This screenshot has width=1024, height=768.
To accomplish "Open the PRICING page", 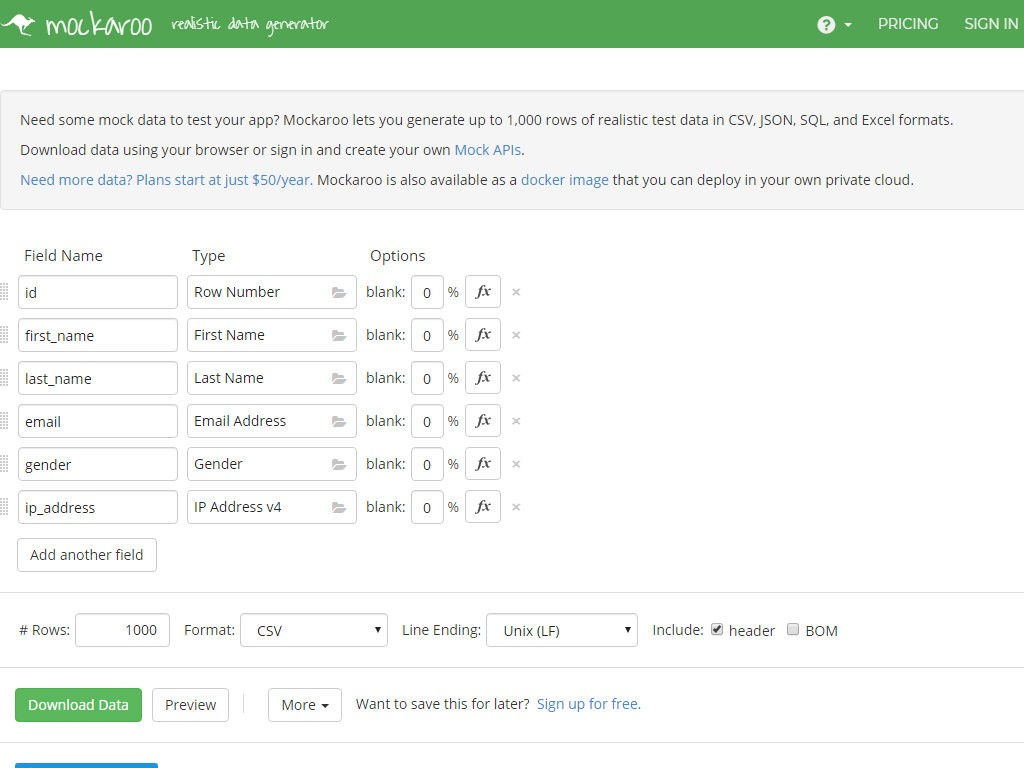I will click(x=908, y=24).
